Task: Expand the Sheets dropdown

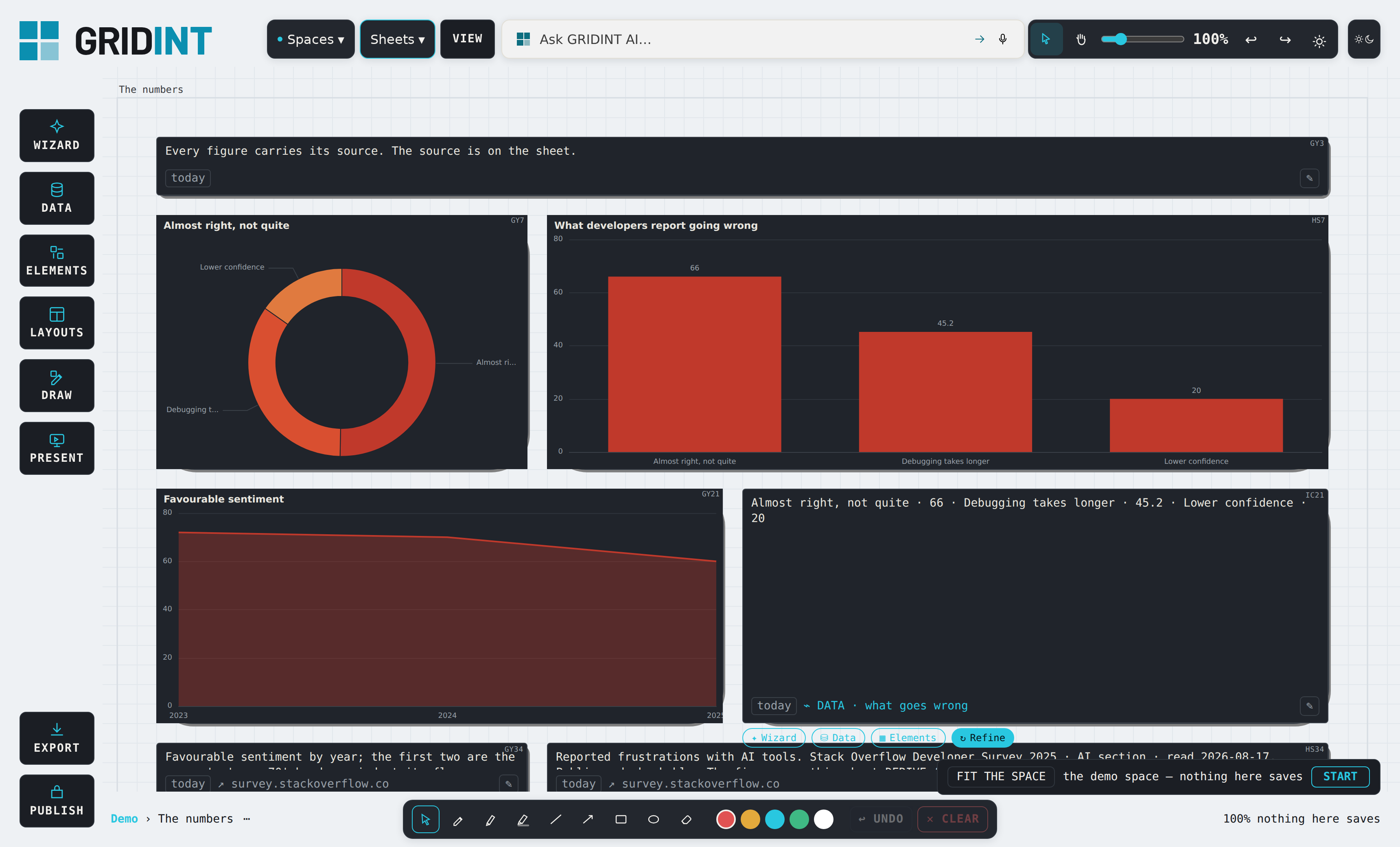Action: (397, 39)
